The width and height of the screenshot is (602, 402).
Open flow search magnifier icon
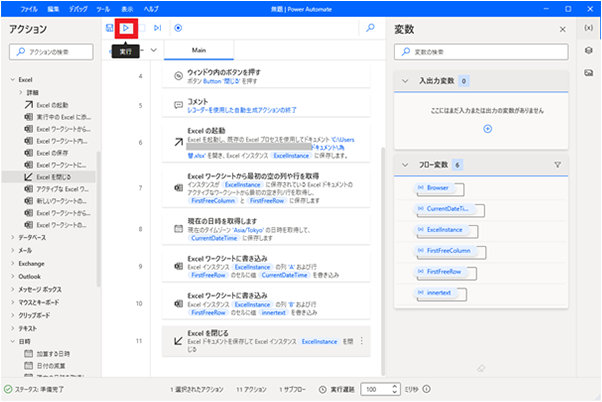pos(370,28)
